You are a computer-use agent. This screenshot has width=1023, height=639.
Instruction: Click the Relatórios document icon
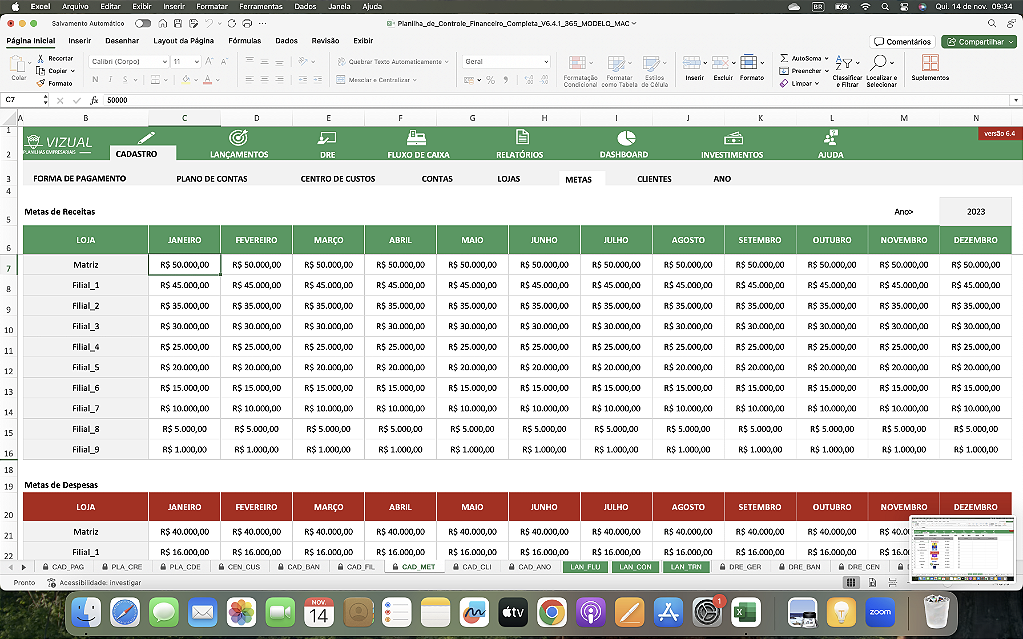[521, 138]
